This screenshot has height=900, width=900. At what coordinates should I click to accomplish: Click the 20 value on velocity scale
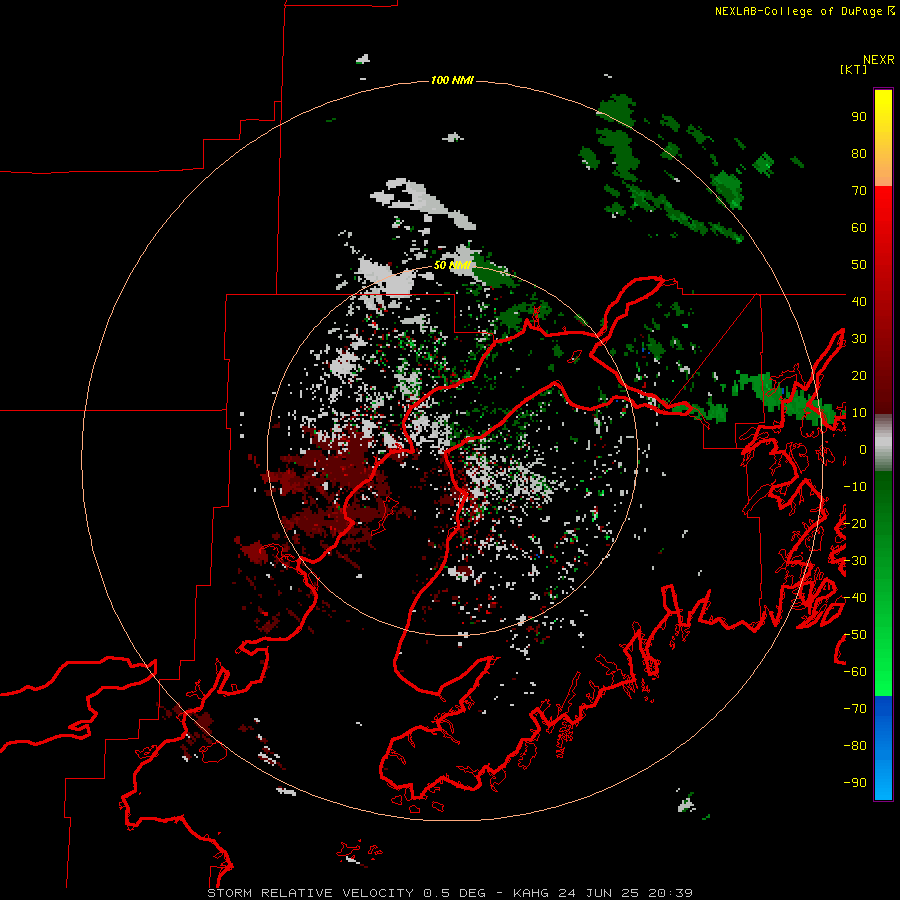[x=859, y=375]
